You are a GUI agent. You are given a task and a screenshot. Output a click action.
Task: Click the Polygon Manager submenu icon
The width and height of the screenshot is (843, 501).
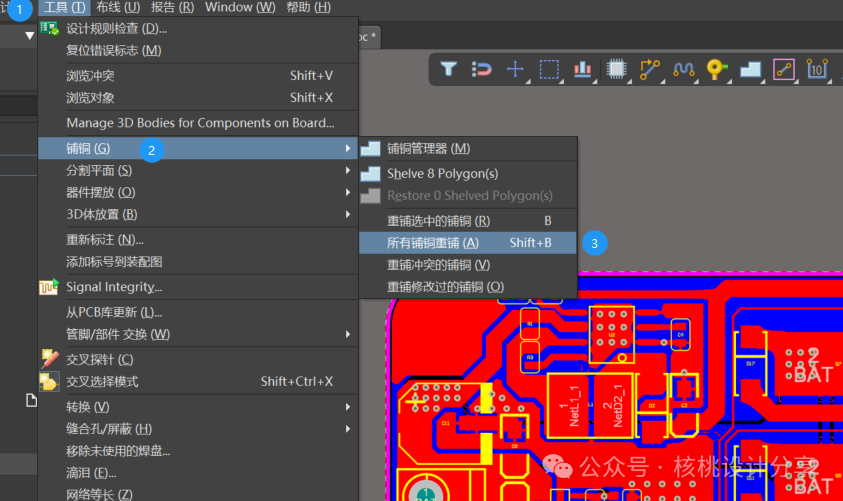(x=370, y=148)
